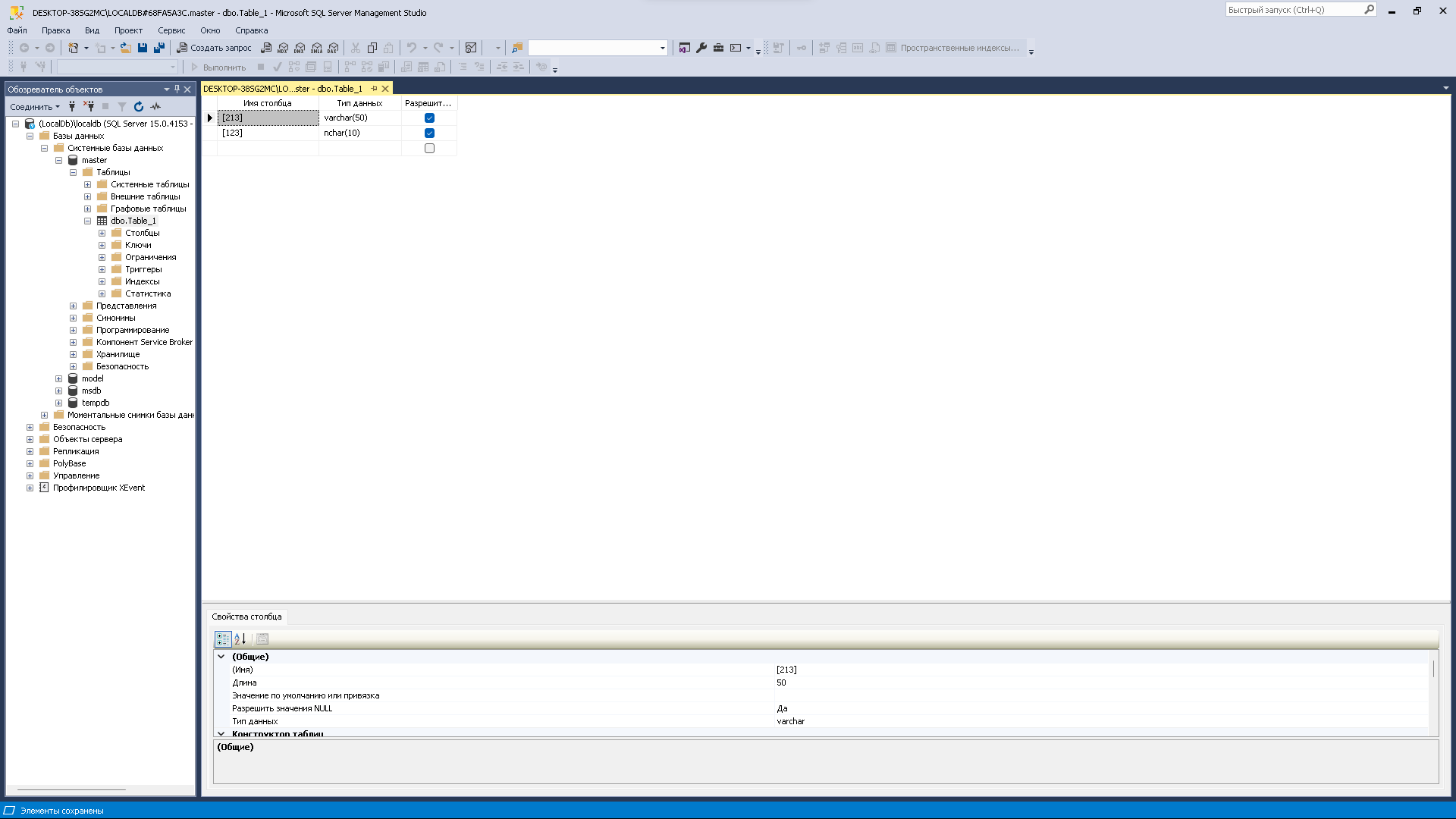The width and height of the screenshot is (1456, 819).
Task: Uncheck Allow Nulls for column [213]
Action: [x=429, y=118]
